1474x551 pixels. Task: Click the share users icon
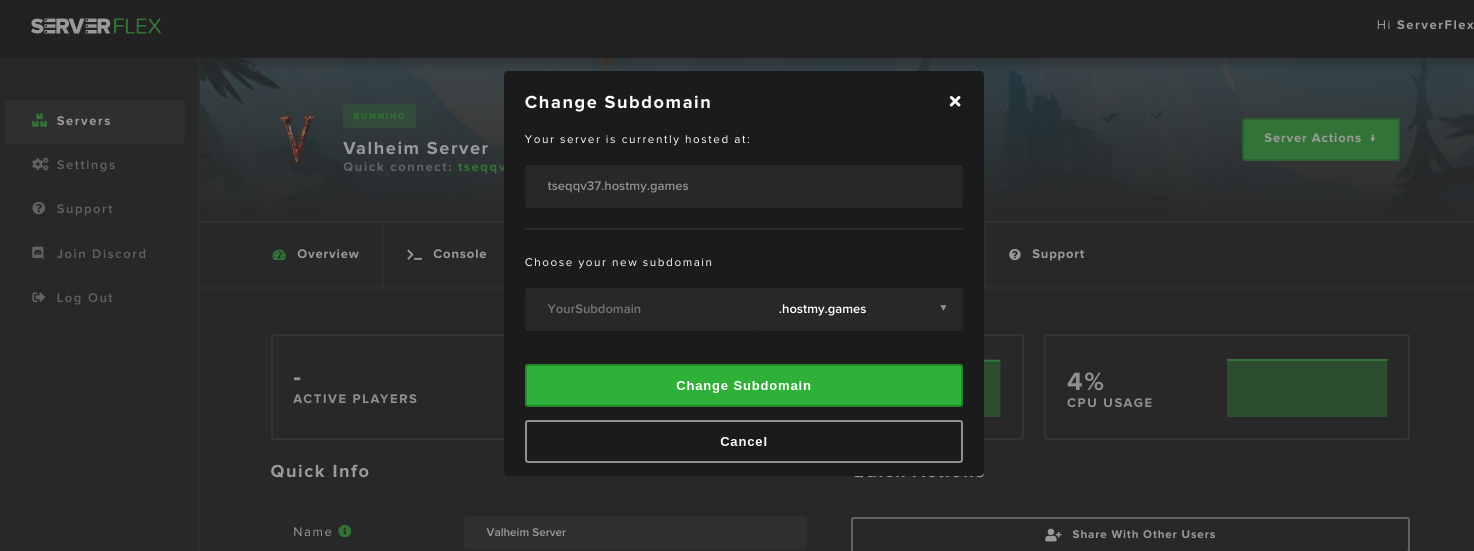[x=1053, y=535]
